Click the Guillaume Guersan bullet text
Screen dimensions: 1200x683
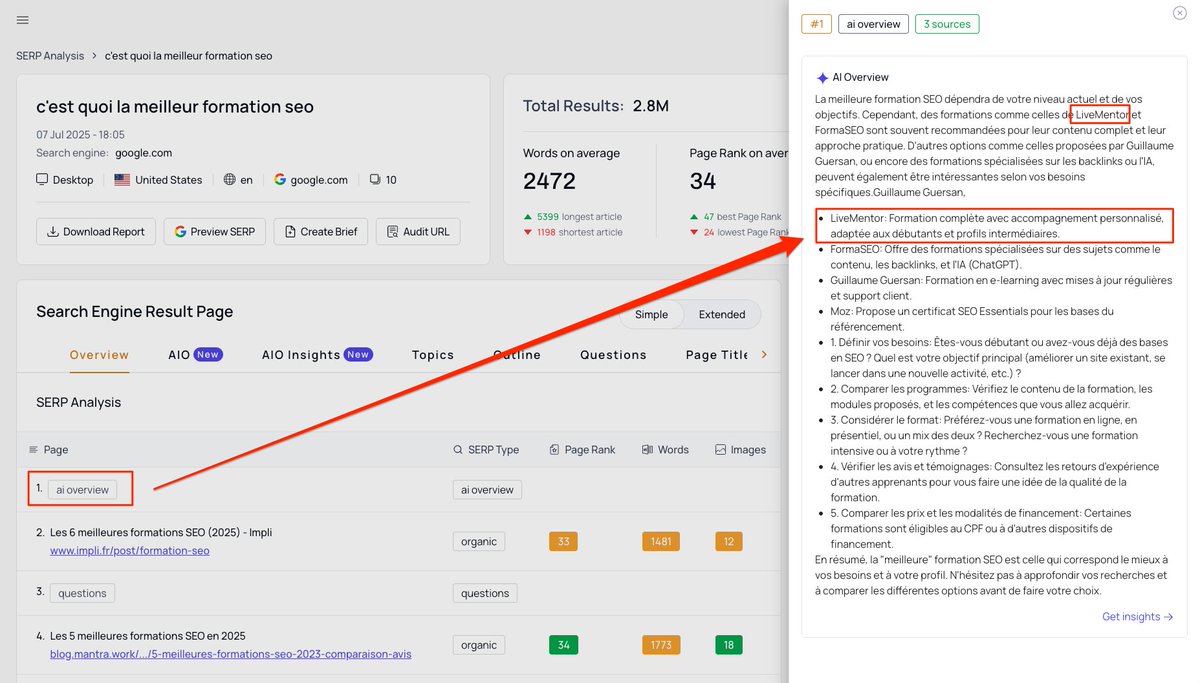coord(1000,288)
